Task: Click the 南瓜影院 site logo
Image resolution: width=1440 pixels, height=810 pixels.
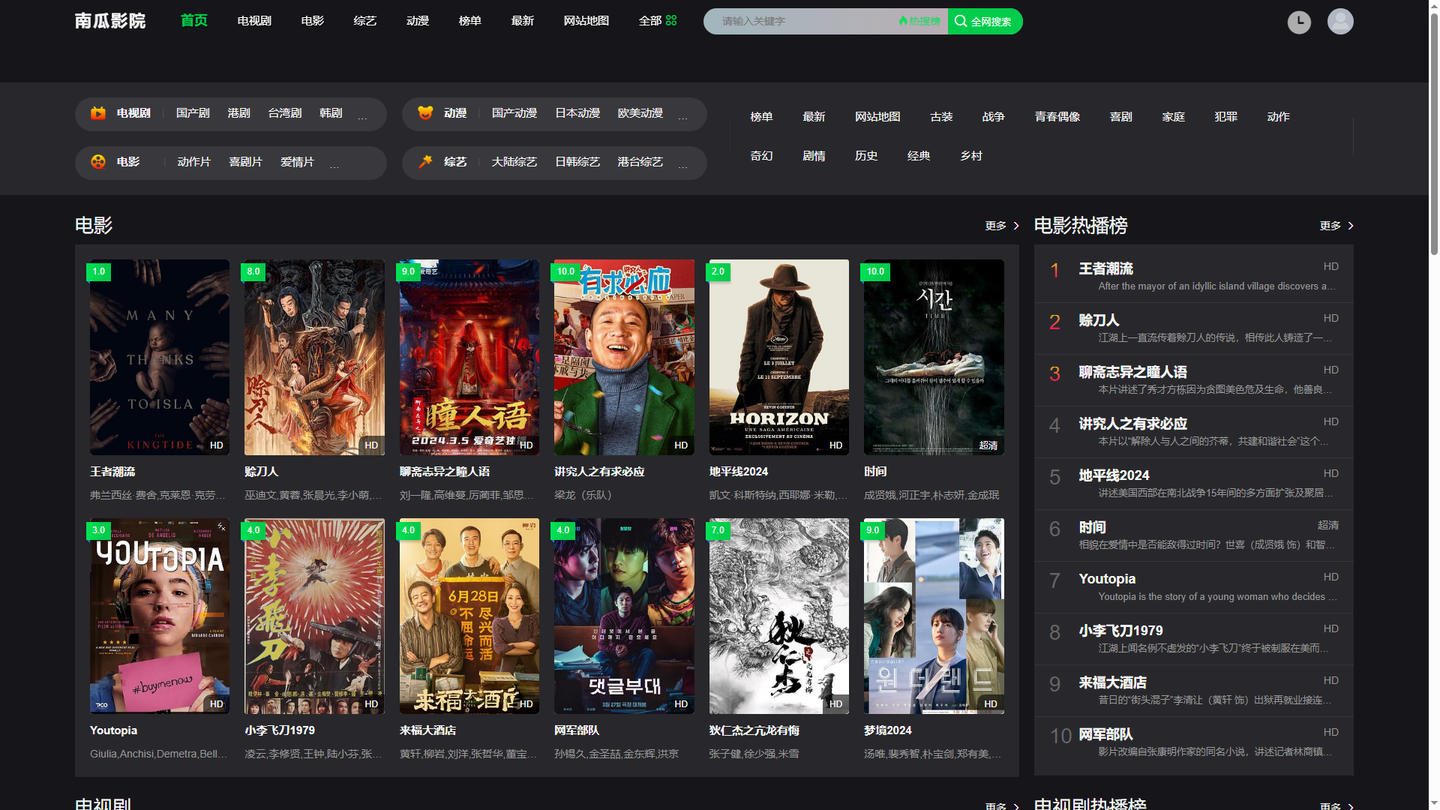Action: pyautogui.click(x=110, y=20)
